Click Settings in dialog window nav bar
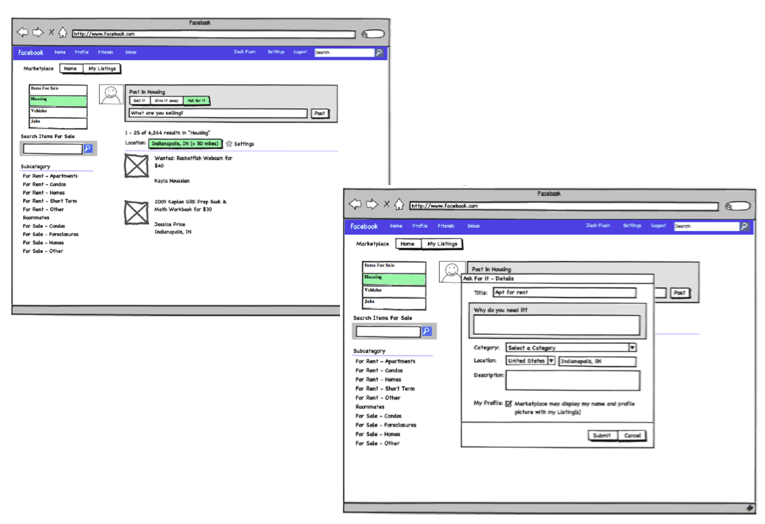765x524 pixels. click(632, 225)
